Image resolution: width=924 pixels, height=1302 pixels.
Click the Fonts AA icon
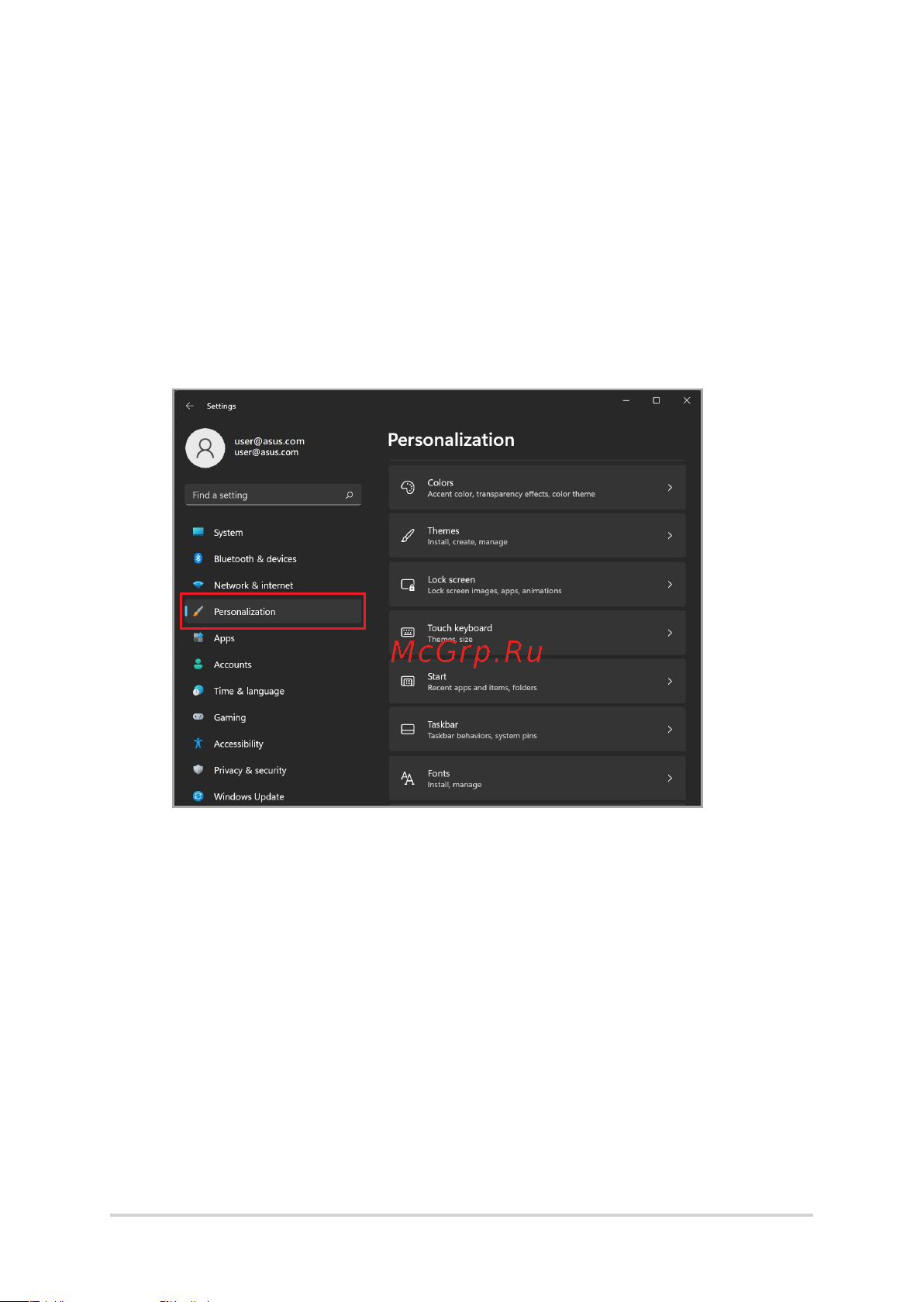[408, 778]
